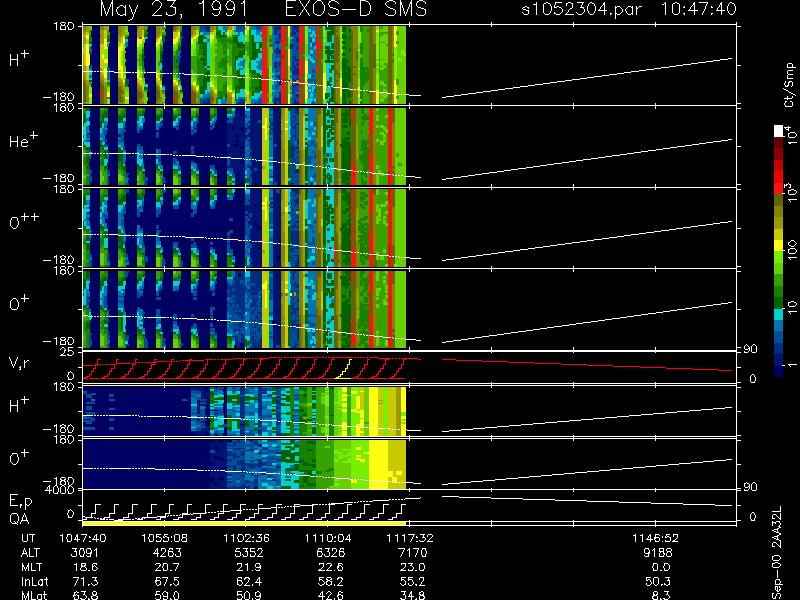This screenshot has height=600, width=800.
Task: Select the "MLT" row label
Action: [31, 567]
